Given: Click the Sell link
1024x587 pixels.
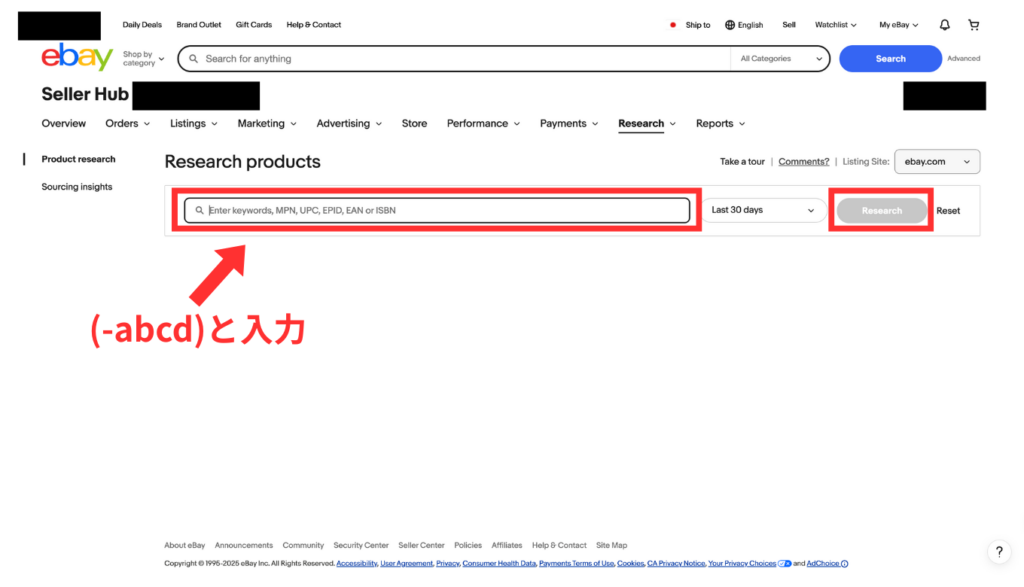Looking at the screenshot, I should pyautogui.click(x=789, y=25).
